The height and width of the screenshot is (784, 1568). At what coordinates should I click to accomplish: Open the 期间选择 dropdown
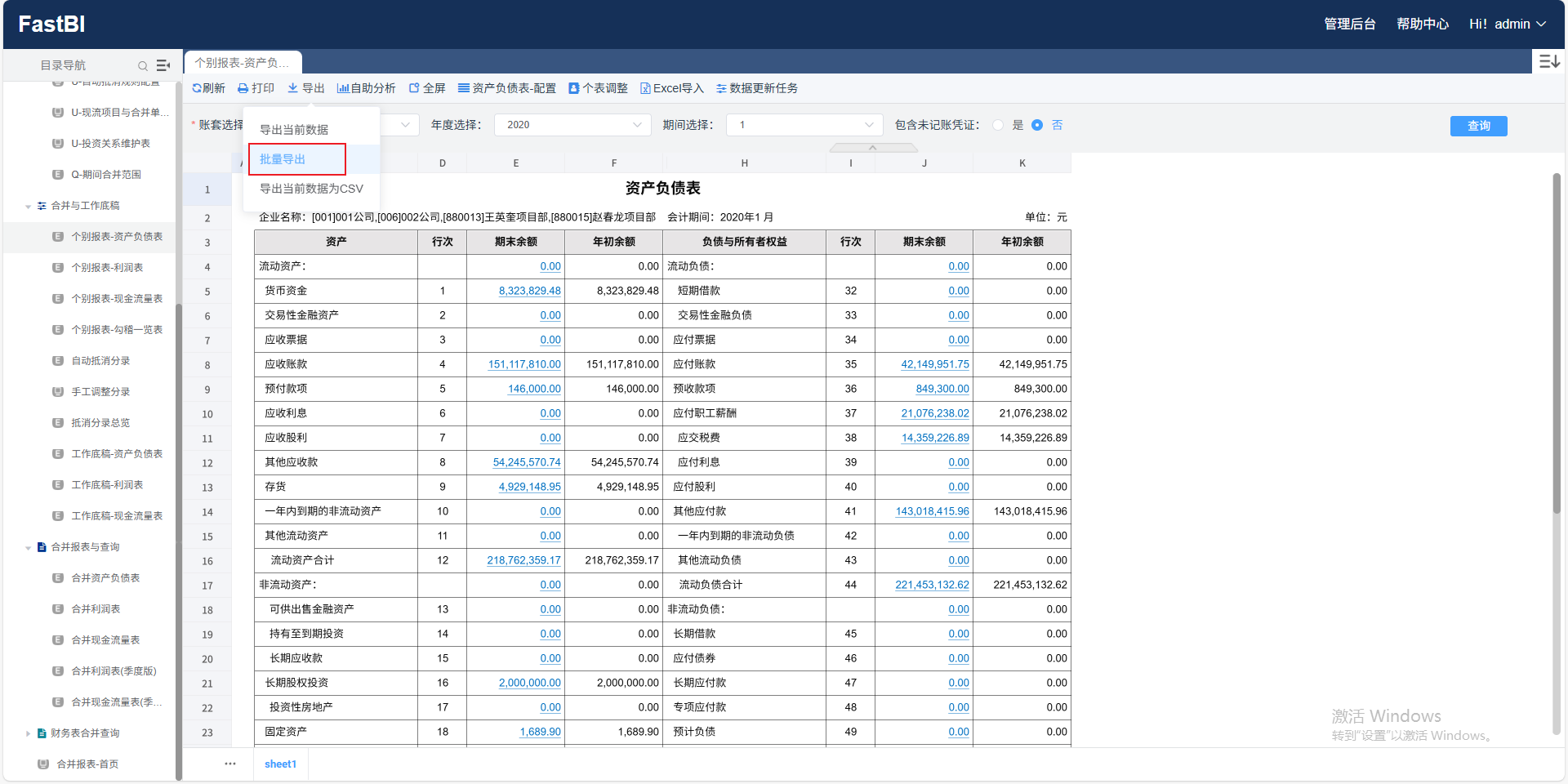(804, 125)
